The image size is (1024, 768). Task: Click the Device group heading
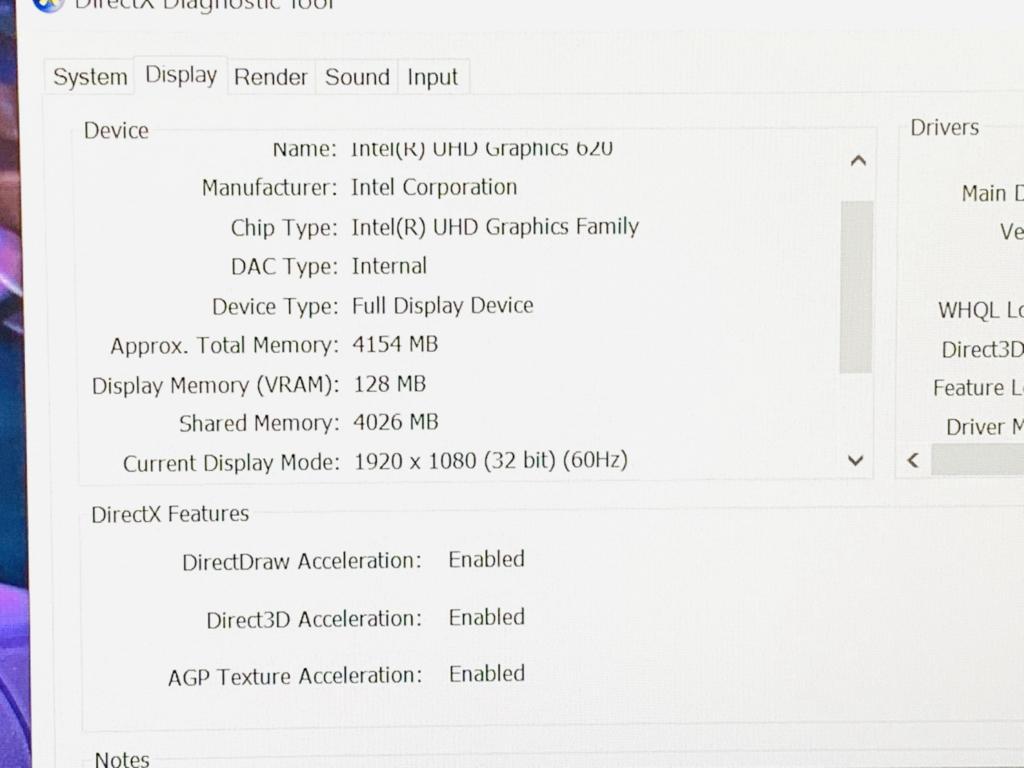[116, 131]
